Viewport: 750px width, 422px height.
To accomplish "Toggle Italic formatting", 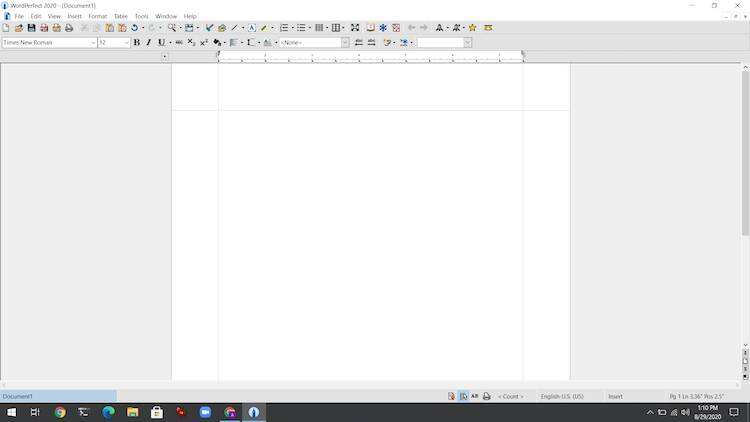I will (148, 43).
